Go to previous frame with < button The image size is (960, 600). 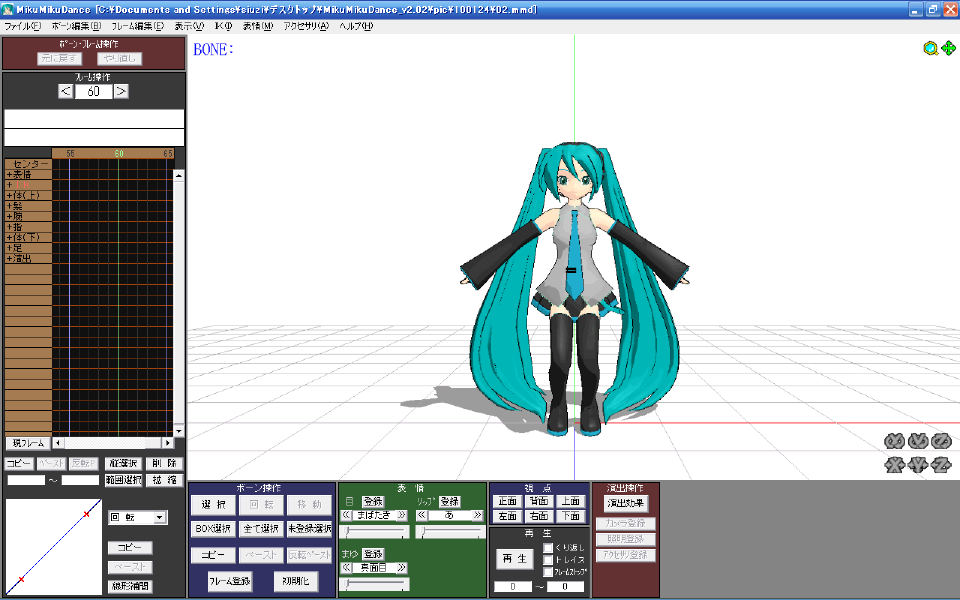coord(66,91)
